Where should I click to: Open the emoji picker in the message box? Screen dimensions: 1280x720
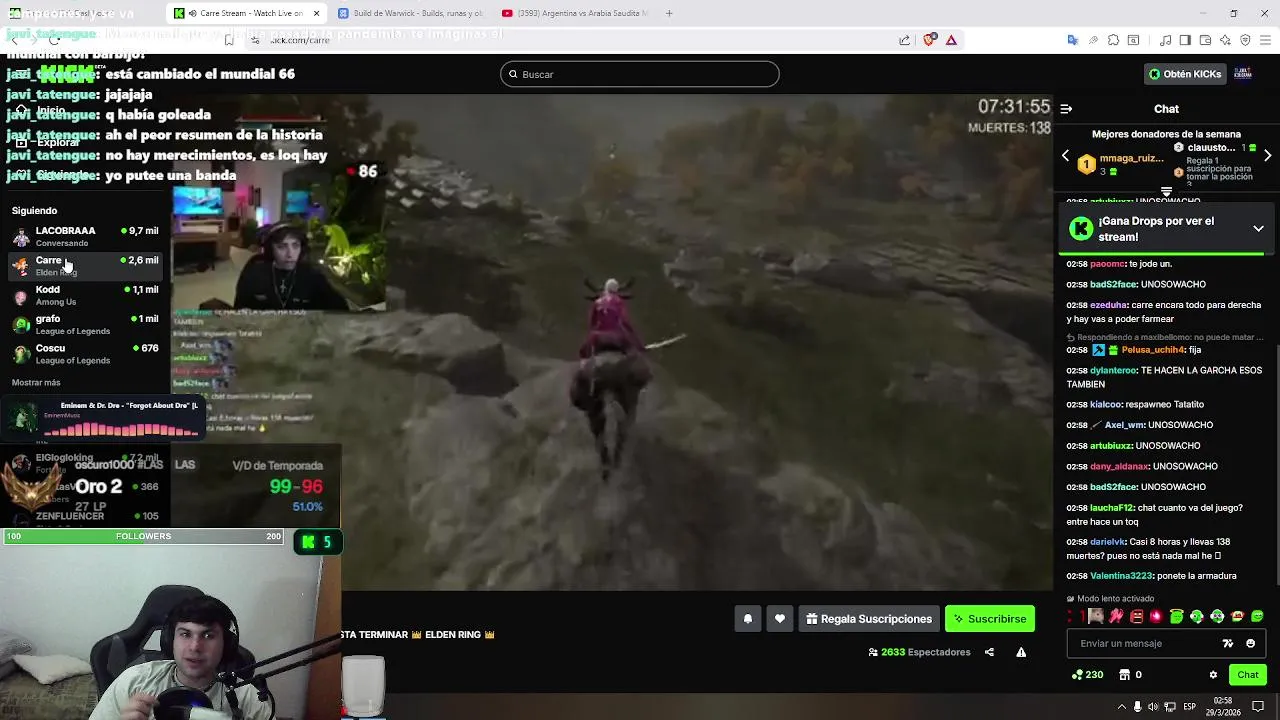(1250, 644)
